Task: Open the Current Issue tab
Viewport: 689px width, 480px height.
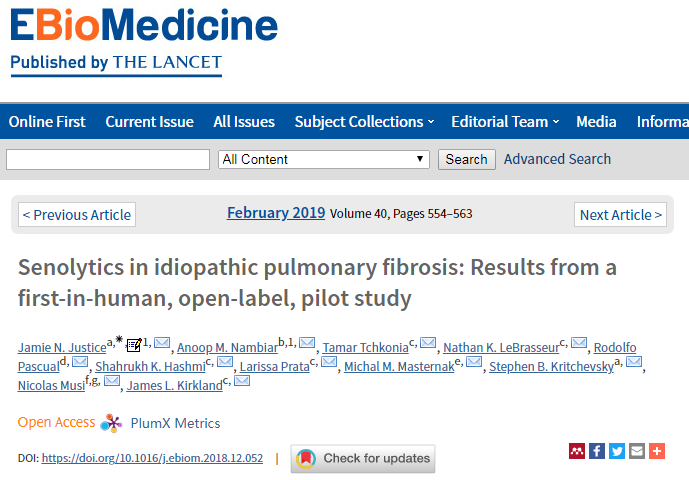Action: (x=149, y=122)
